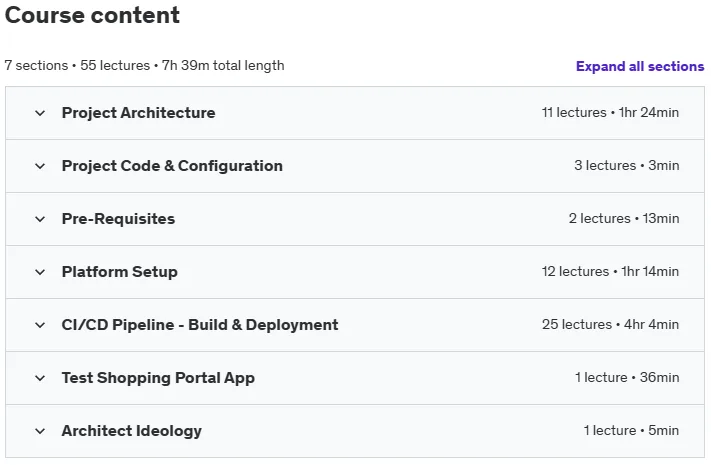The height and width of the screenshot is (465, 711).
Task: Open Project Code & Configuration title
Action: (x=172, y=166)
